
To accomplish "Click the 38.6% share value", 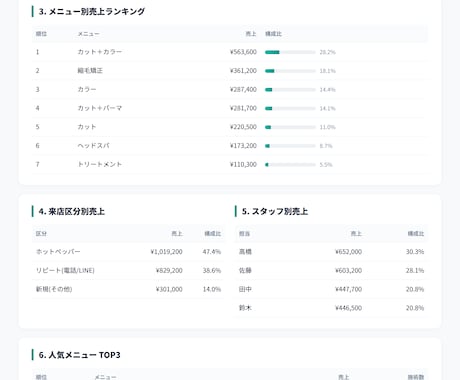I will (x=212, y=270).
